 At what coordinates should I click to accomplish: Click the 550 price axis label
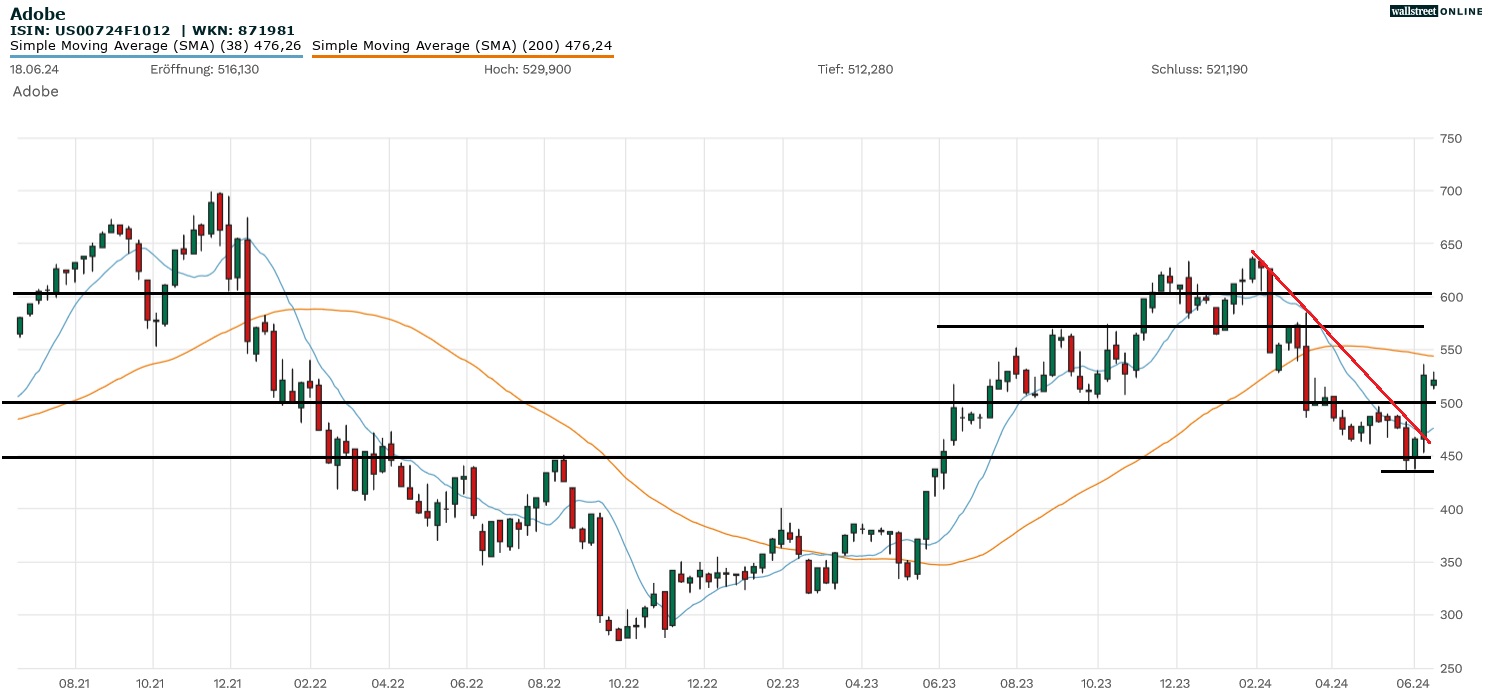pos(1449,350)
